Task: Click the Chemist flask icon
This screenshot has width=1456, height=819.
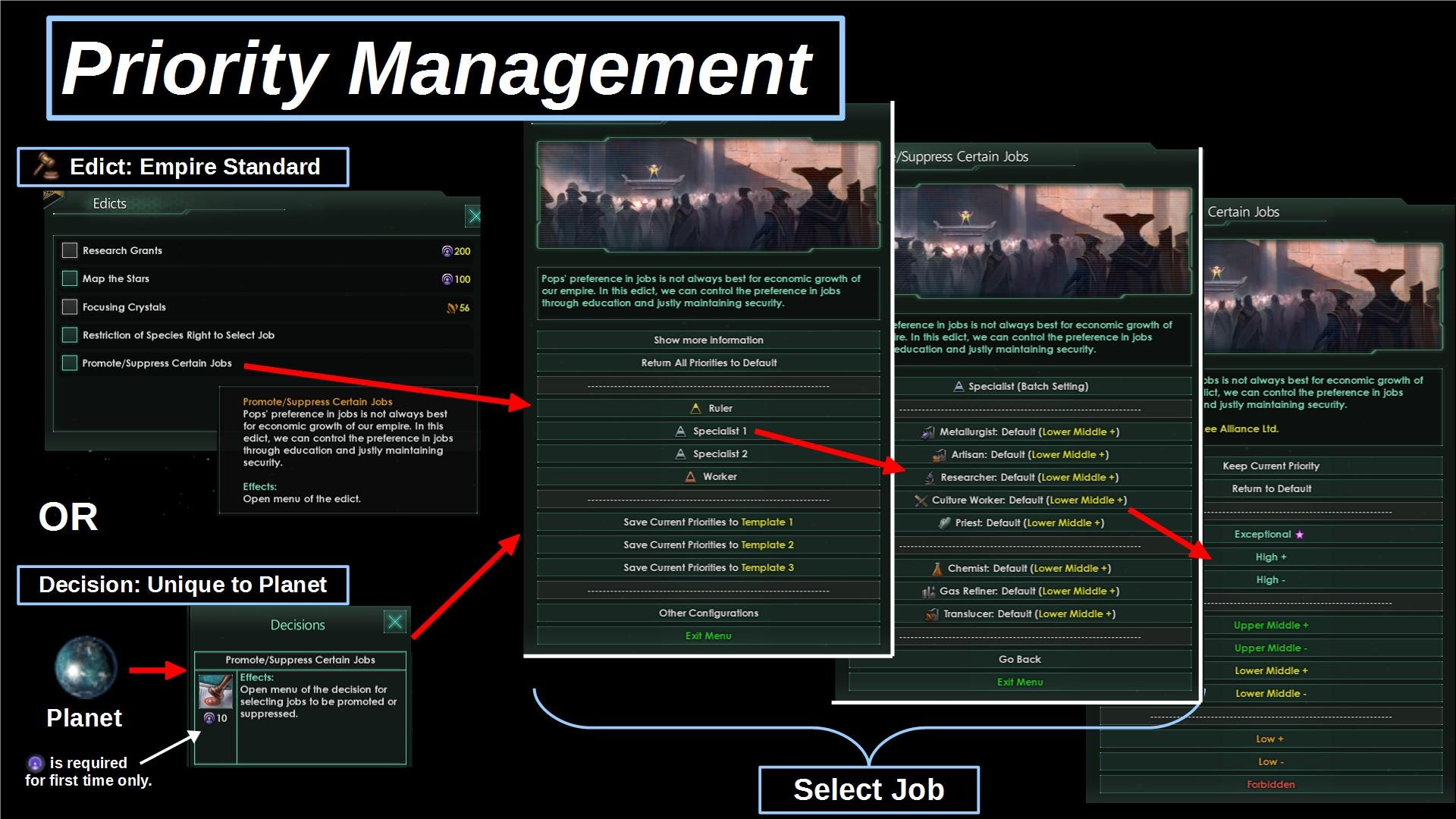Action: coord(937,569)
